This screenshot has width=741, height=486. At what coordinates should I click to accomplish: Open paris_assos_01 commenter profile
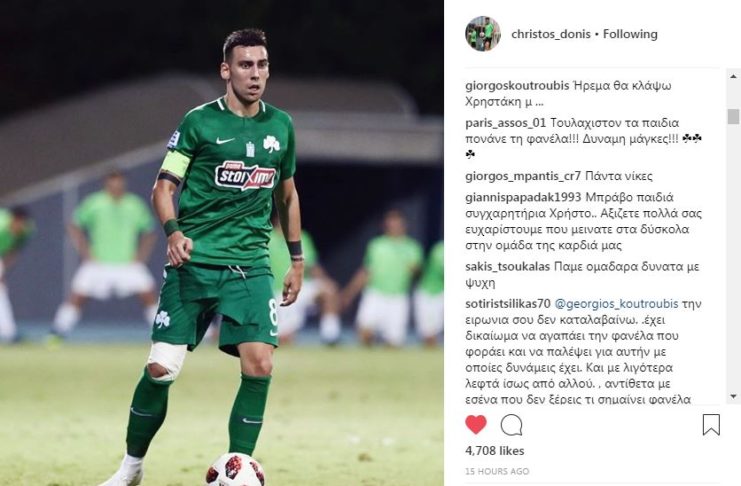click(506, 123)
